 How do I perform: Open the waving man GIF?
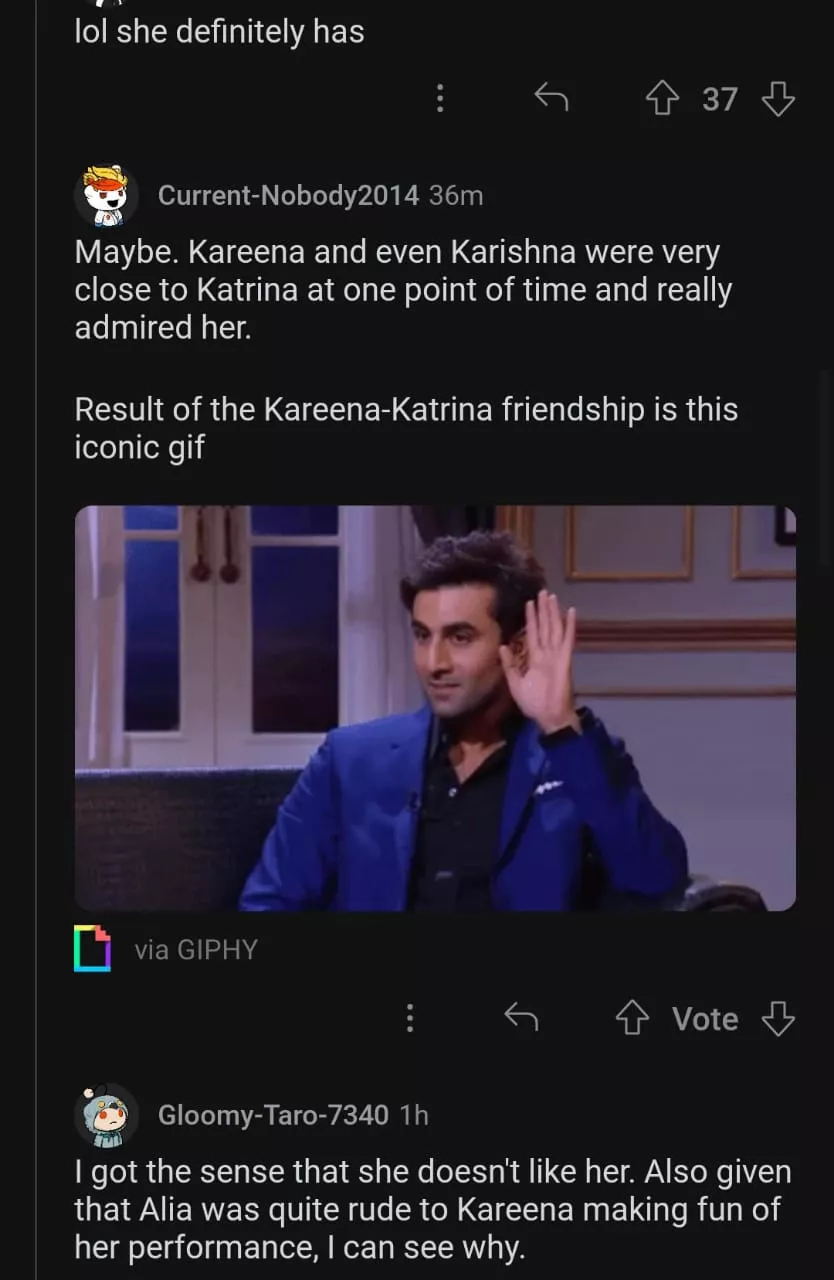tap(435, 708)
